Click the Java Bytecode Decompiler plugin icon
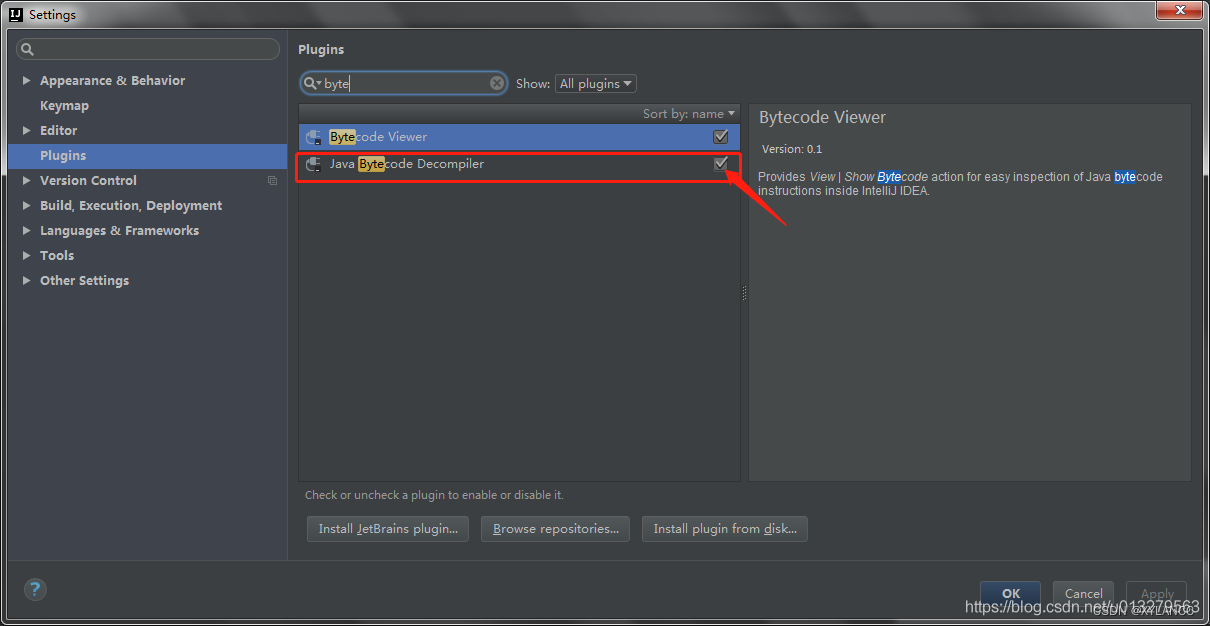 [x=314, y=164]
